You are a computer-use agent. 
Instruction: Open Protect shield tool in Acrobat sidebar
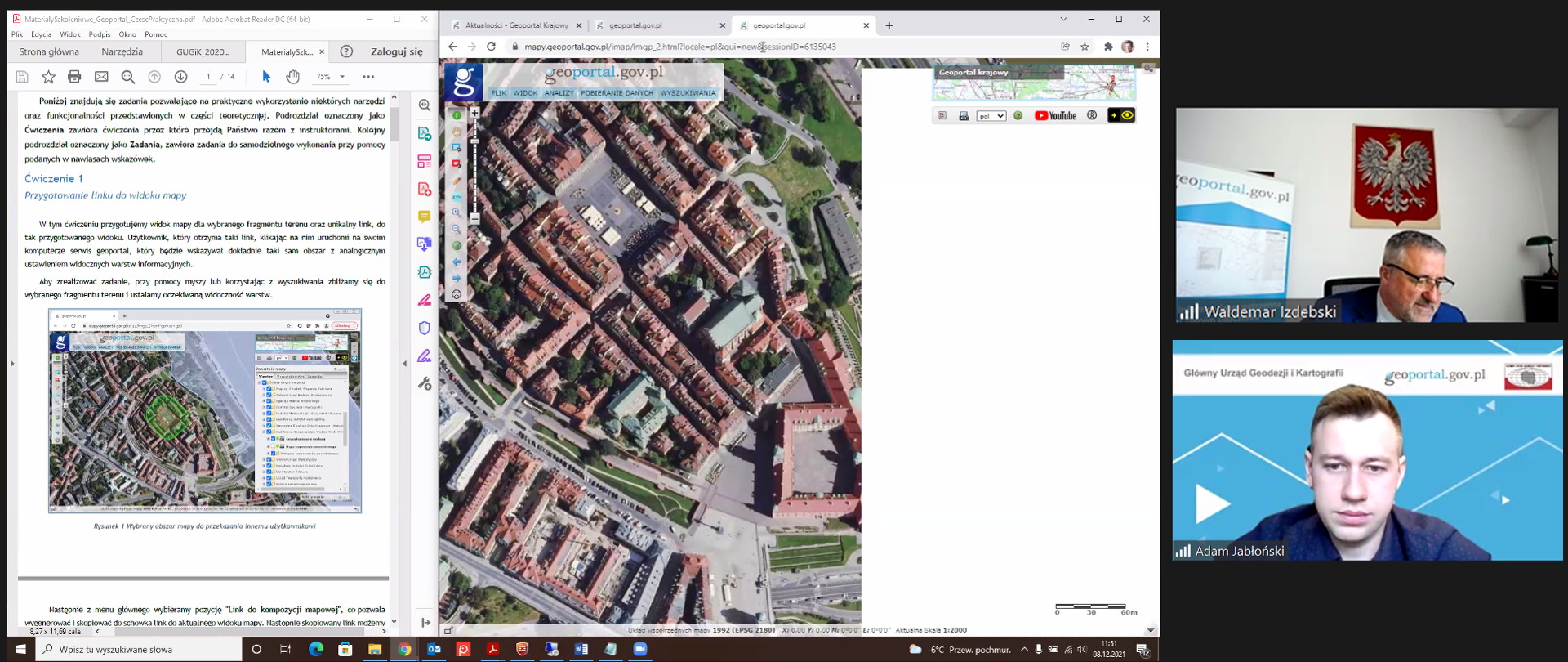point(424,328)
